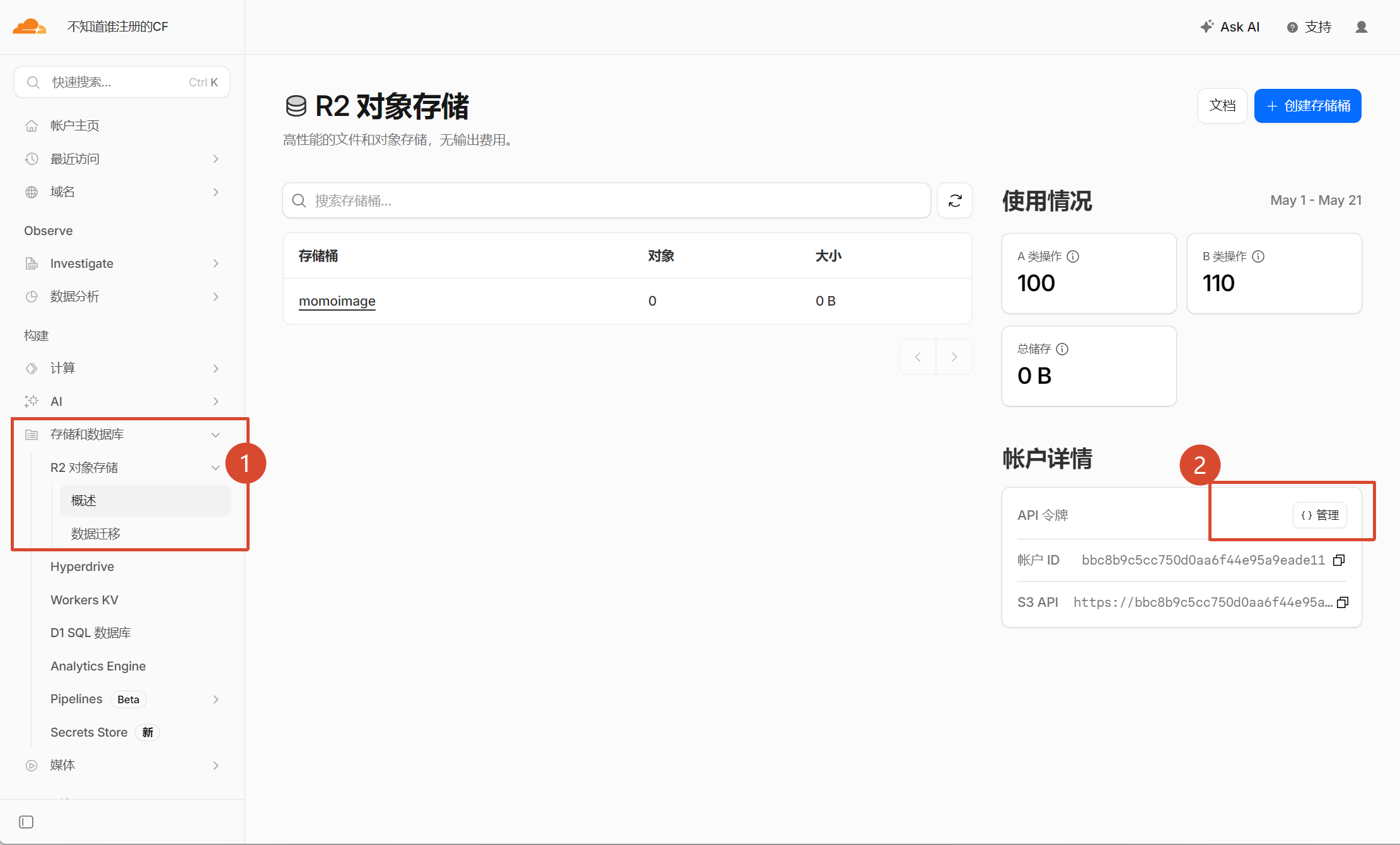Image resolution: width=1400 pixels, height=845 pixels.
Task: Expand the 最近访问 chevron
Action: pyautogui.click(x=216, y=159)
